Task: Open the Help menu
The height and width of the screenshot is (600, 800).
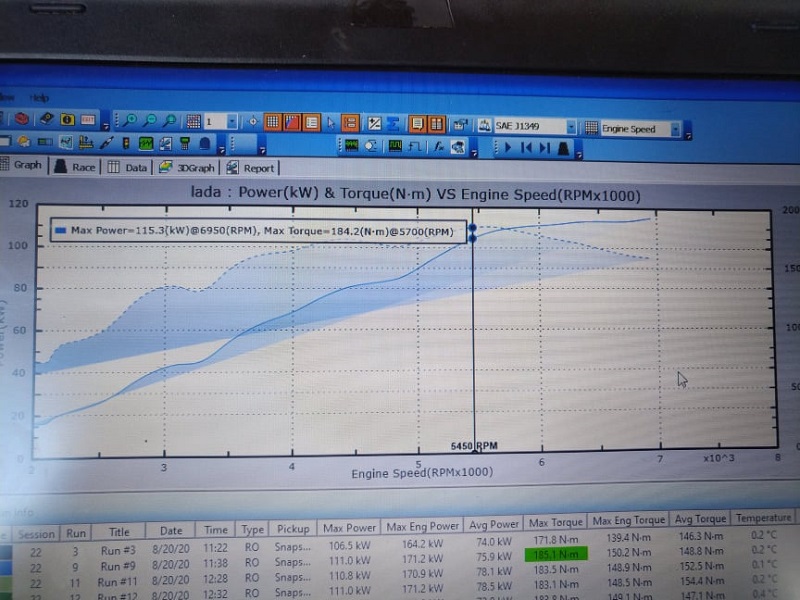Action: [x=39, y=97]
